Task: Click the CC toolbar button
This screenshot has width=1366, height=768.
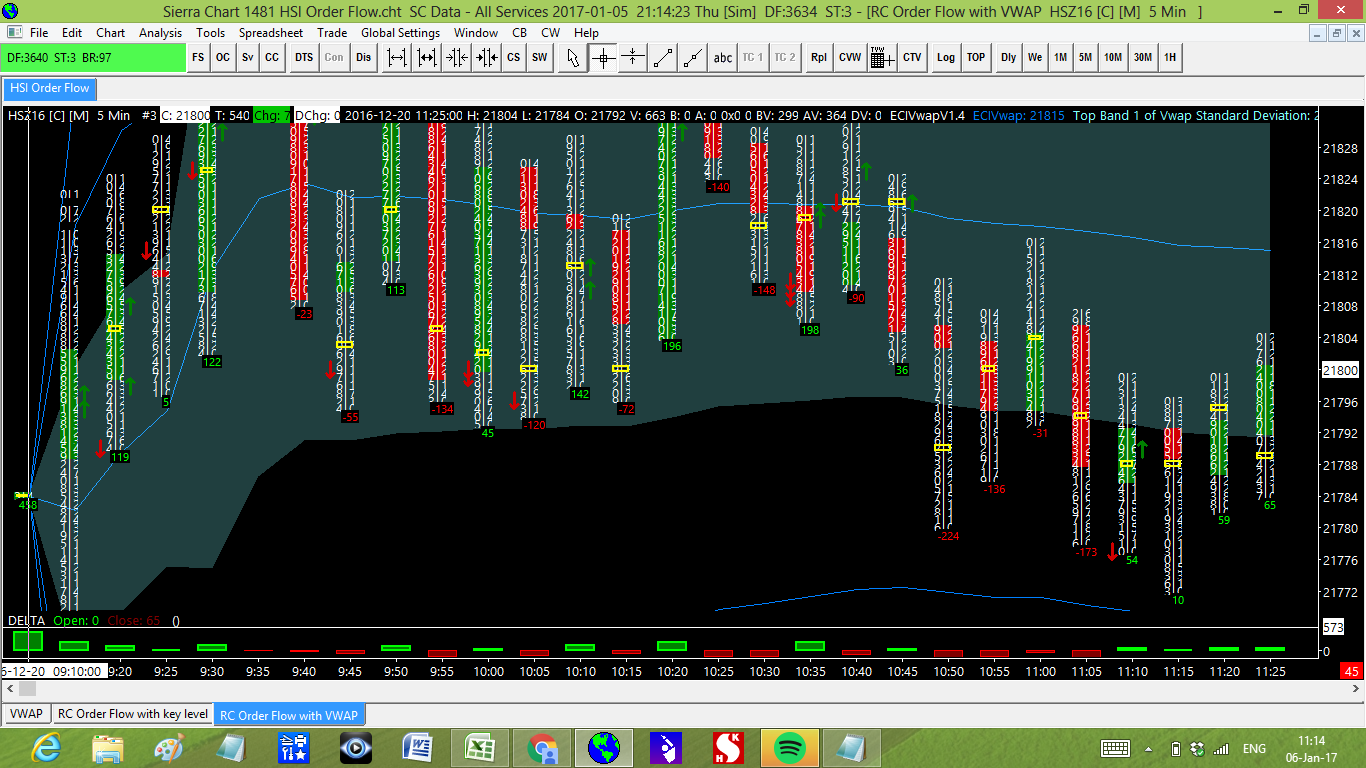Action: tap(272, 58)
